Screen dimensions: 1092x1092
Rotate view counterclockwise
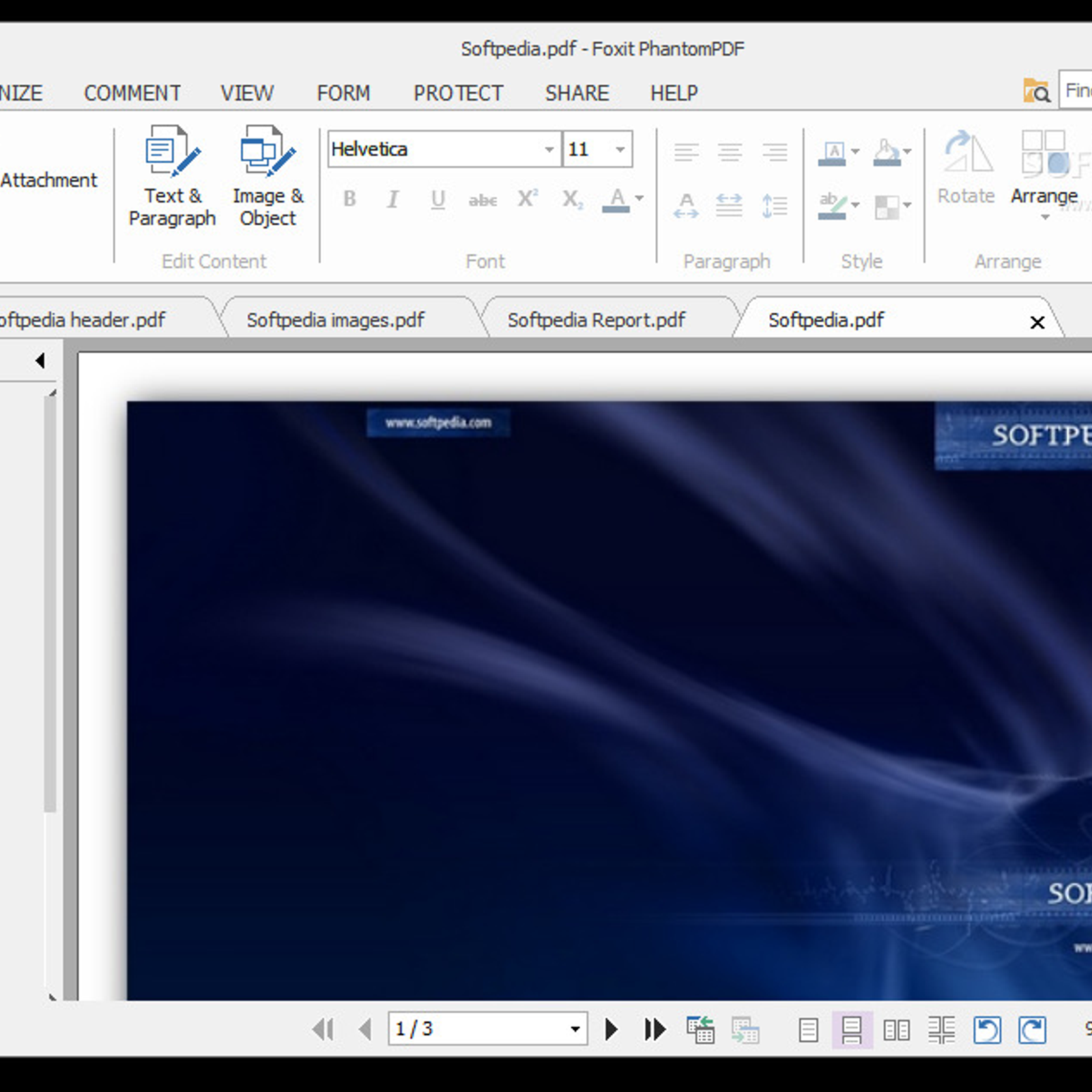987,1030
